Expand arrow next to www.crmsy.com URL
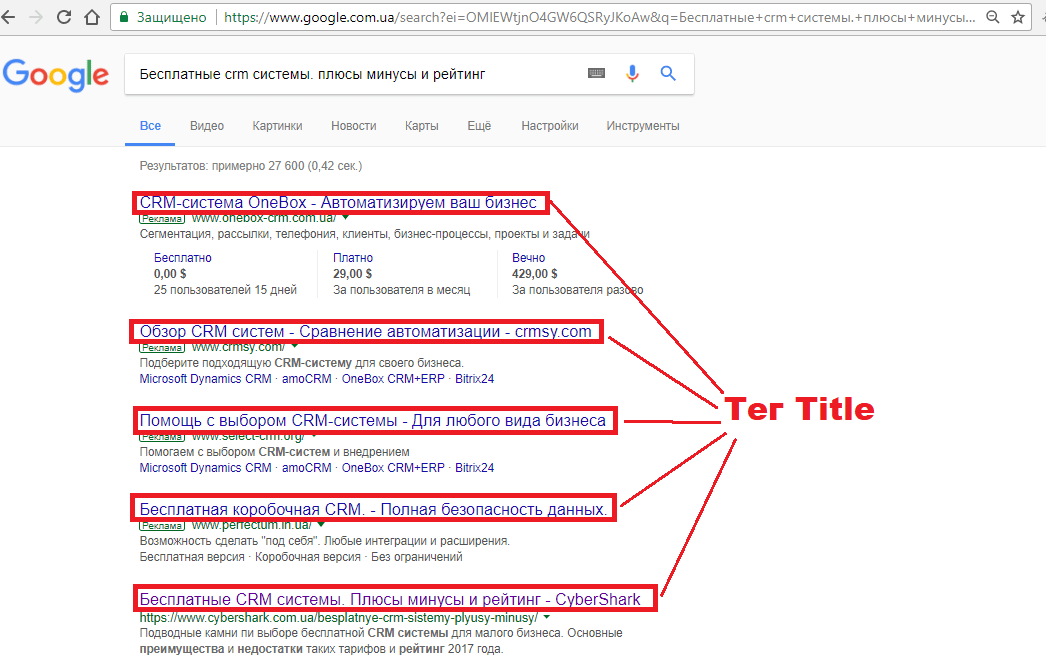This screenshot has width=1046, height=663. pos(294,346)
